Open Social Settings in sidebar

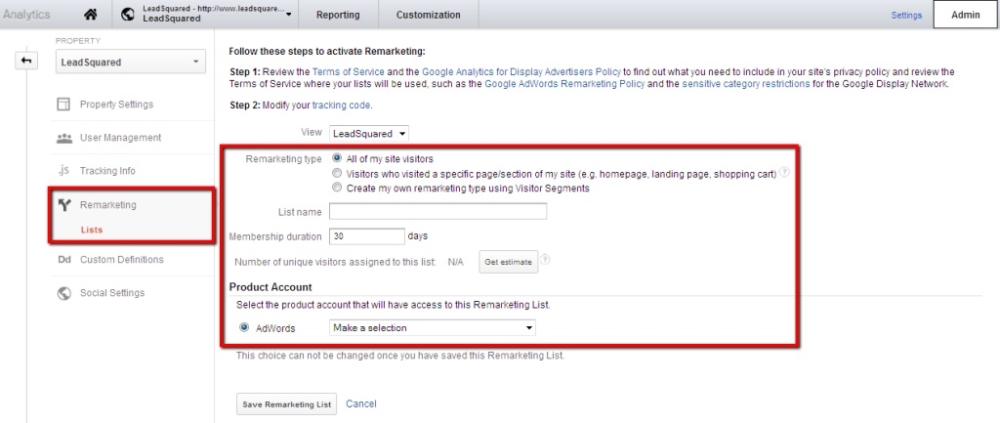[112, 293]
